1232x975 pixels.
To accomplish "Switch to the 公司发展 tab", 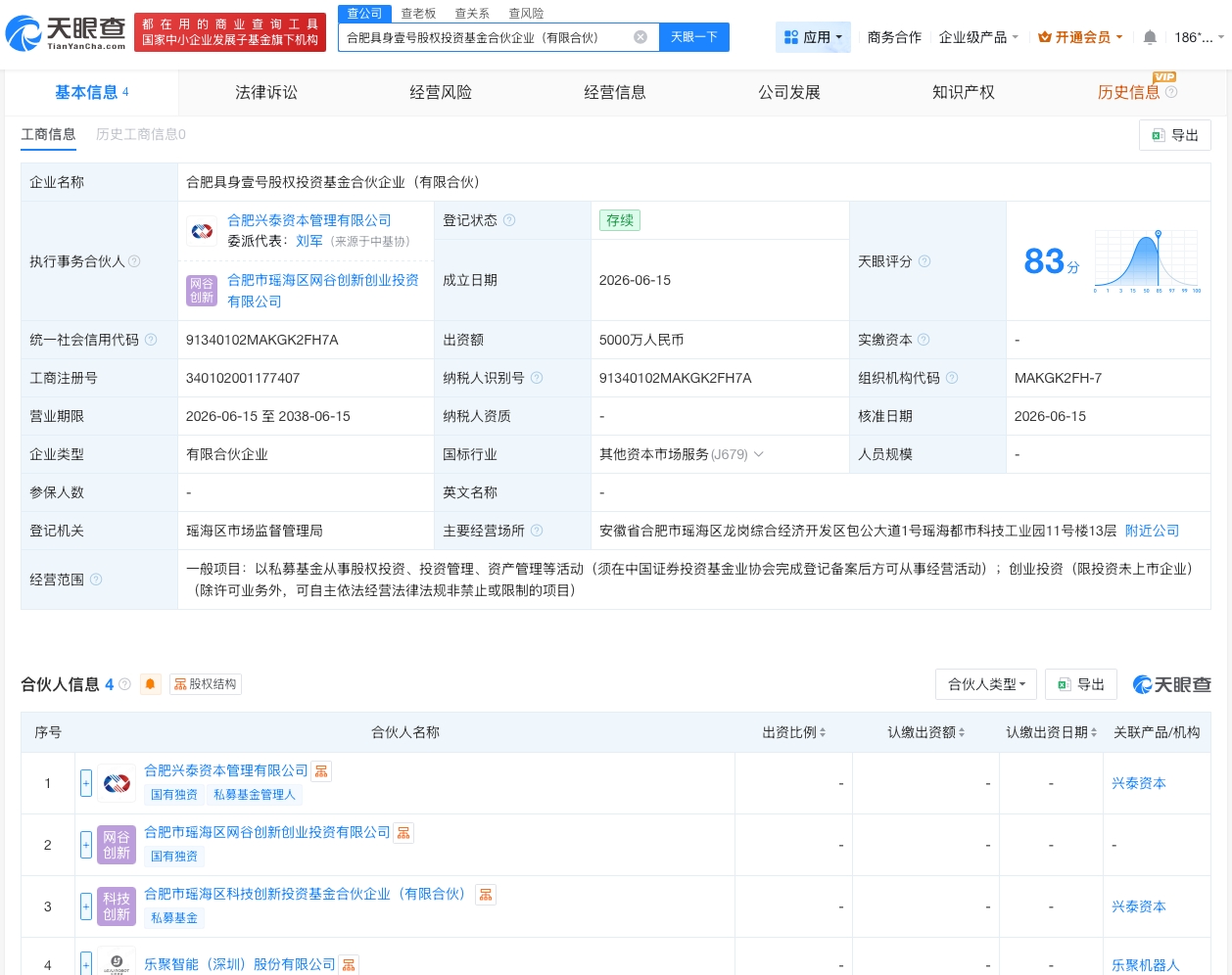I will 789,92.
